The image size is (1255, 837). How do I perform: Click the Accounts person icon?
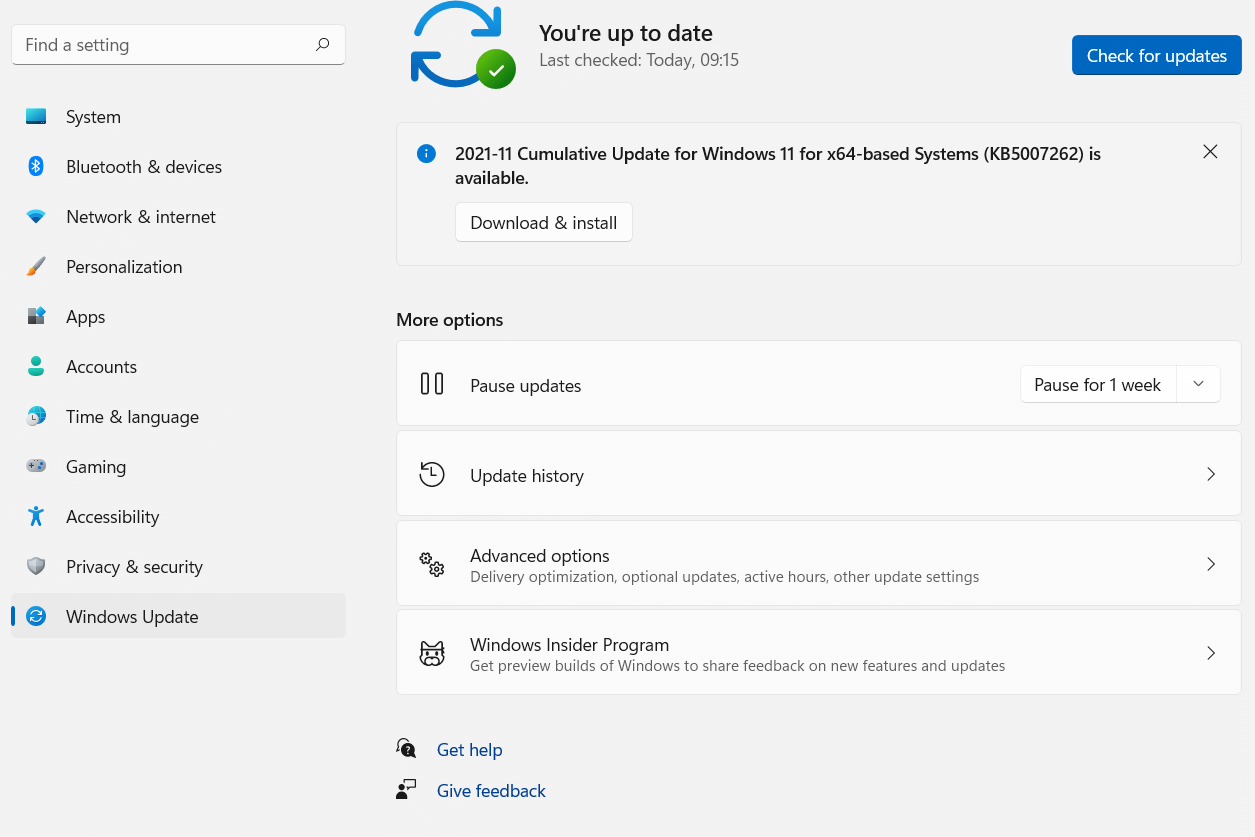36,366
